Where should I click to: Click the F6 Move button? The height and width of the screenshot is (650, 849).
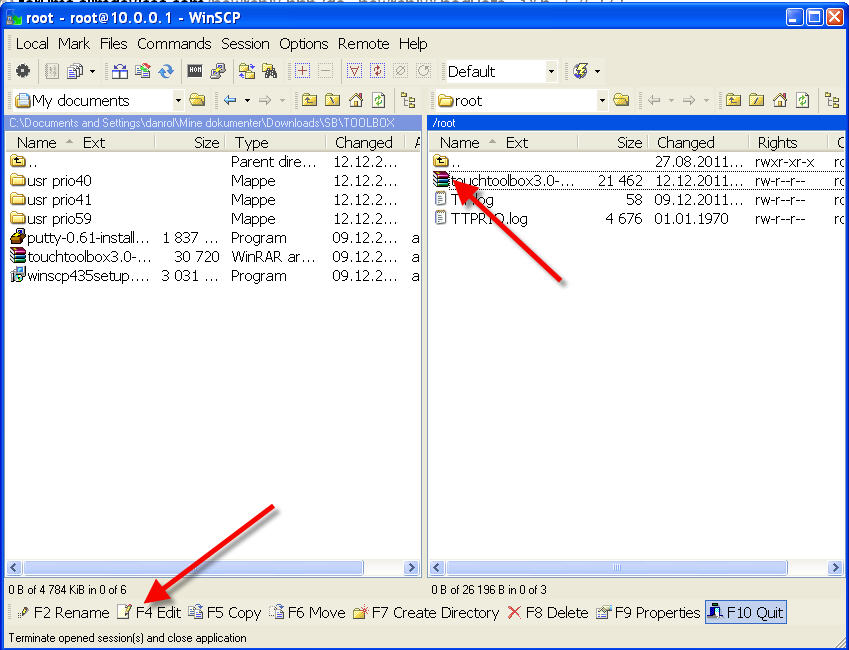(x=308, y=613)
